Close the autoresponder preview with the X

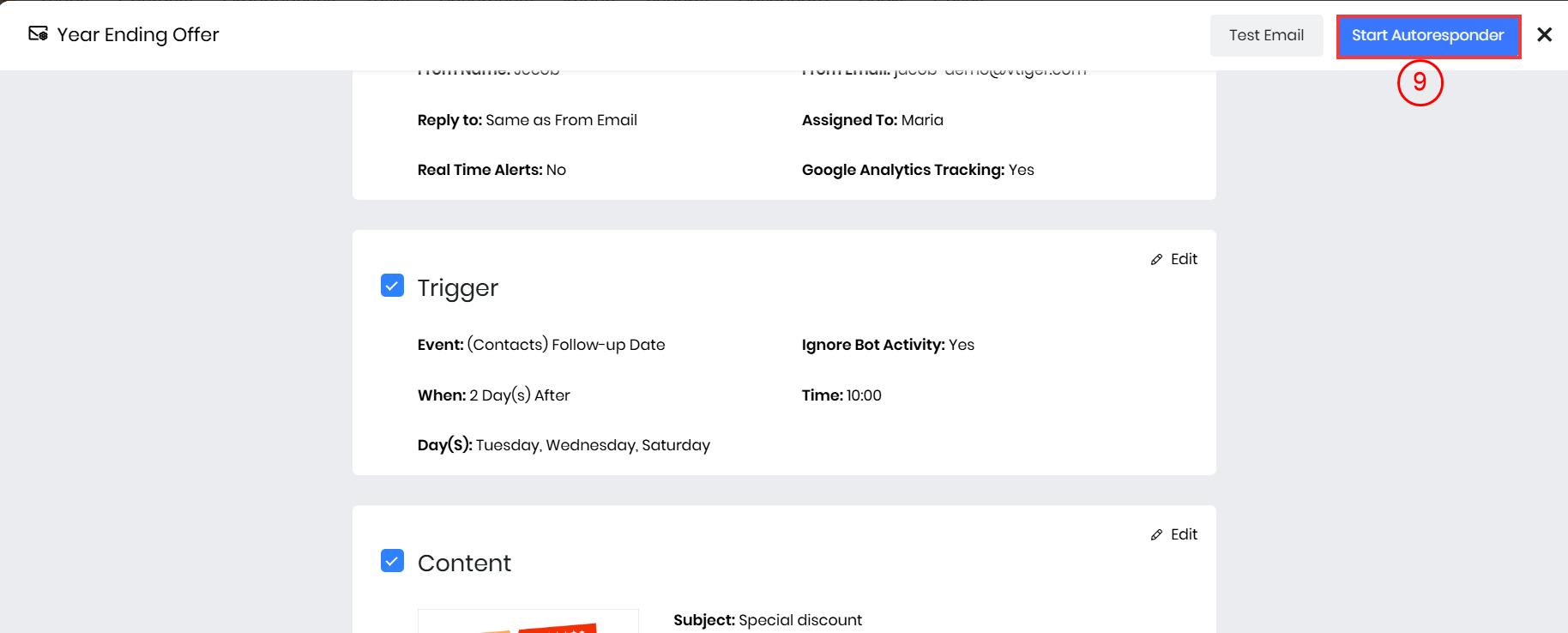(1544, 35)
